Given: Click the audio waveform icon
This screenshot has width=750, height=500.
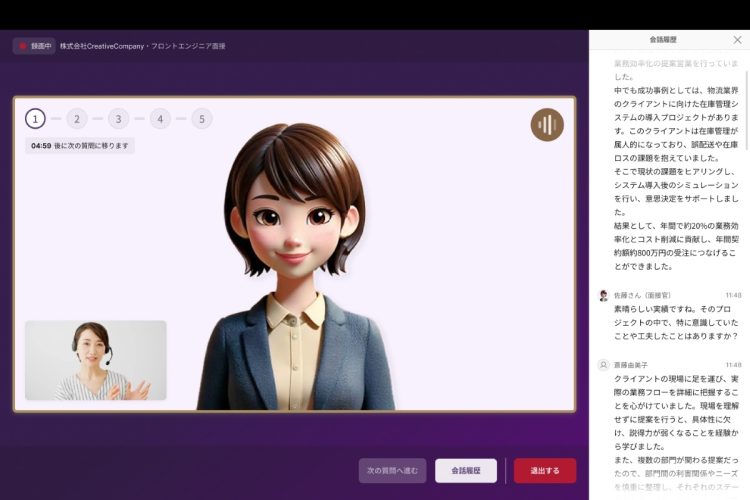Looking at the screenshot, I should pos(547,124).
